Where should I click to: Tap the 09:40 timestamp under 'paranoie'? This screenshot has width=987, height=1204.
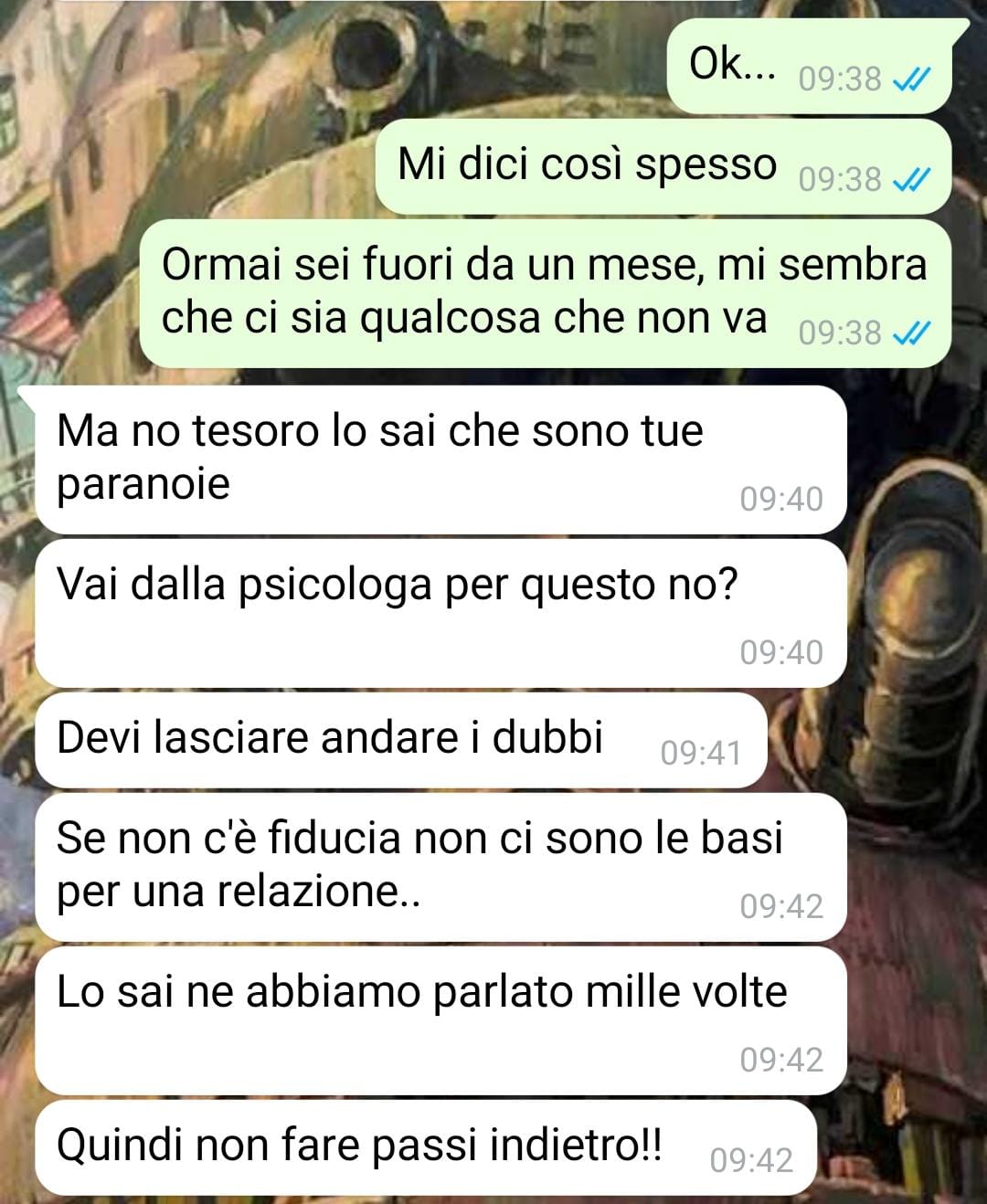[781, 499]
